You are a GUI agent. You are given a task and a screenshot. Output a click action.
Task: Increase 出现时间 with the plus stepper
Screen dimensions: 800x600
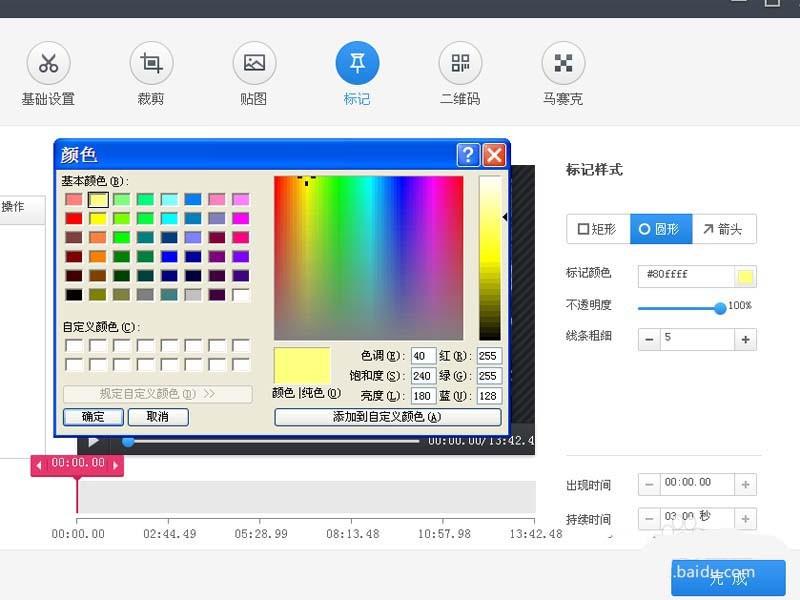tap(746, 484)
